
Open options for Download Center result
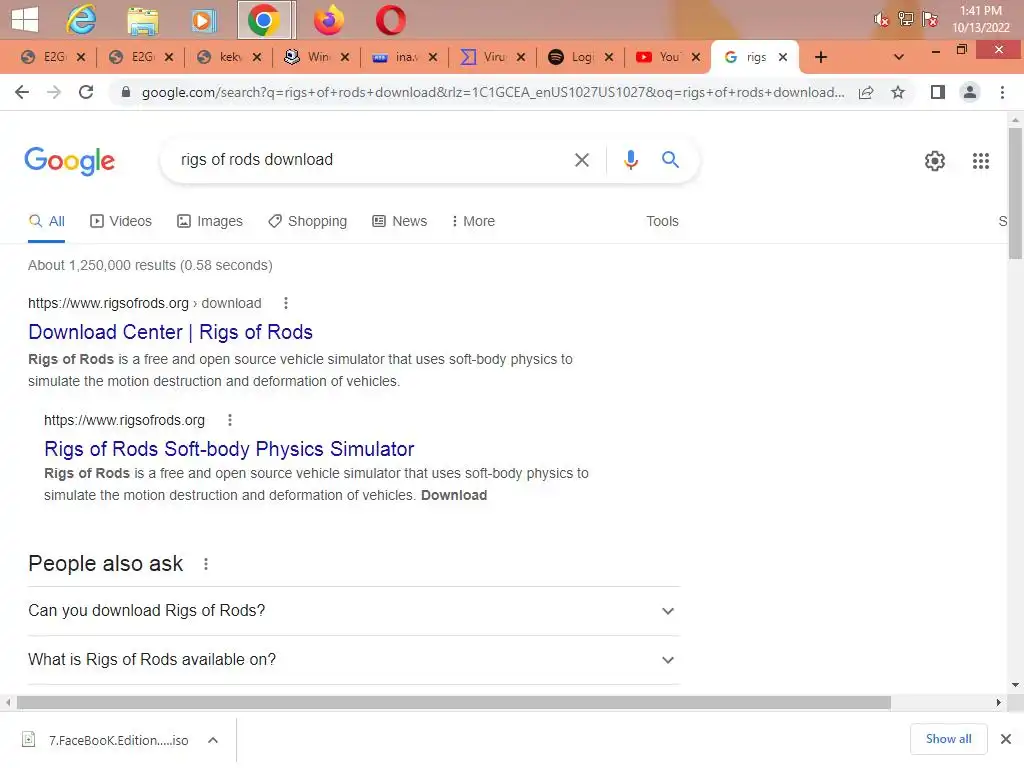(x=285, y=303)
